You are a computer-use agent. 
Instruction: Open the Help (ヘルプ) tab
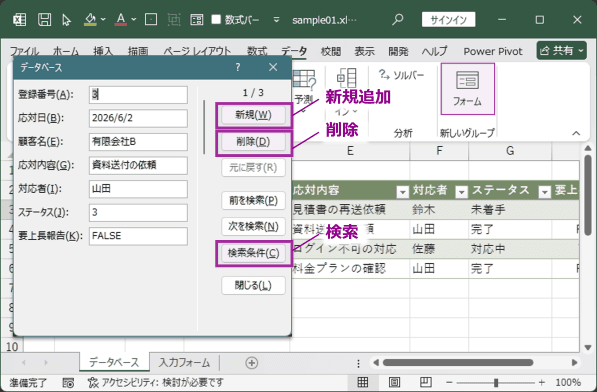point(434,51)
